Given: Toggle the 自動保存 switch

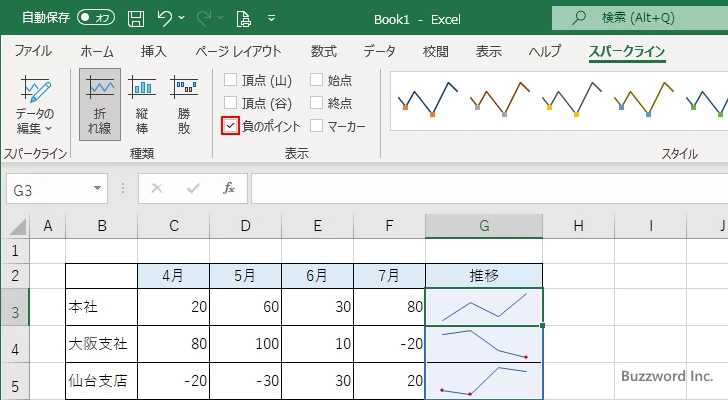Looking at the screenshot, I should [96, 18].
